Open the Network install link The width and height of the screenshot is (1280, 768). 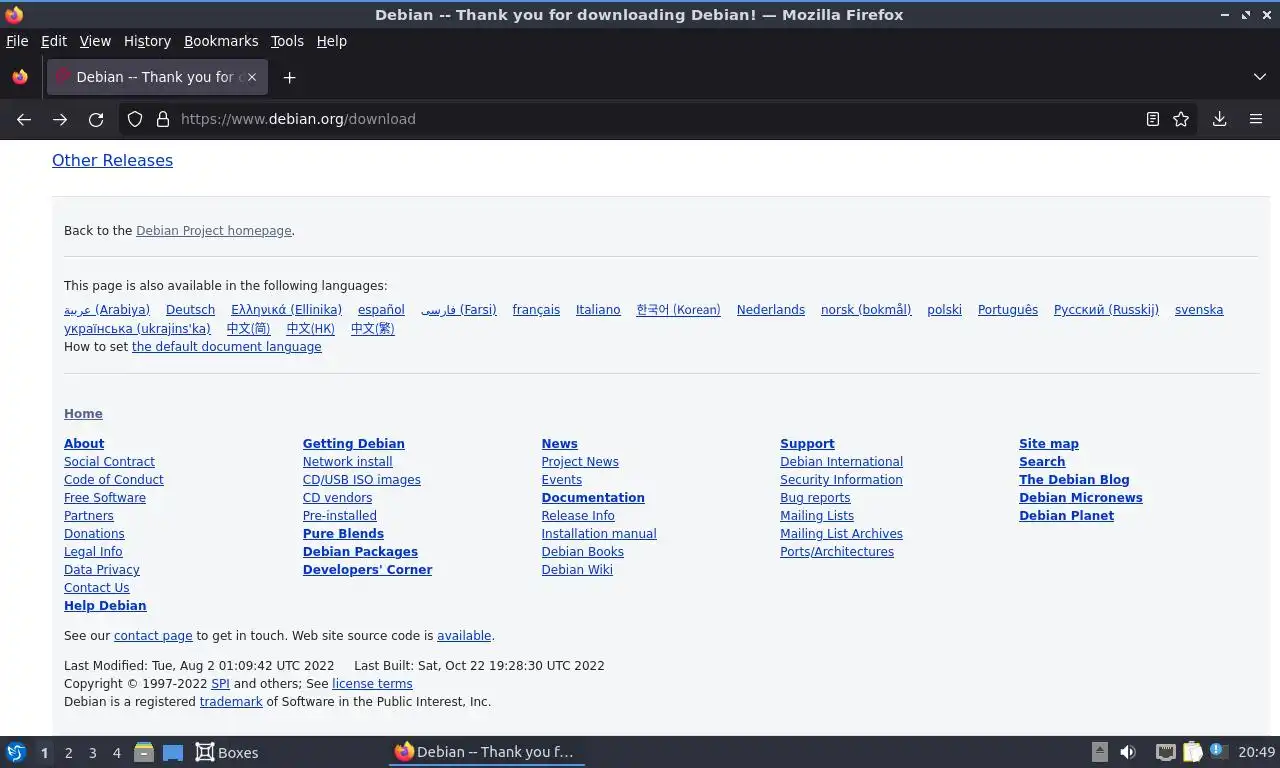point(347,462)
